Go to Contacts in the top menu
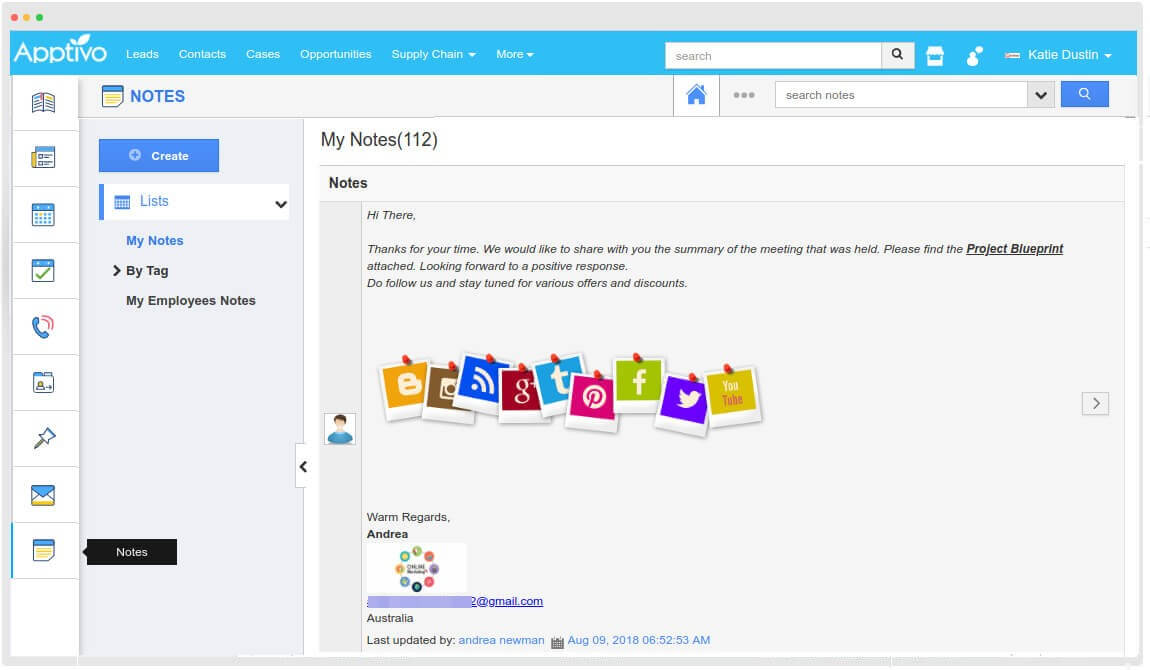 [202, 54]
